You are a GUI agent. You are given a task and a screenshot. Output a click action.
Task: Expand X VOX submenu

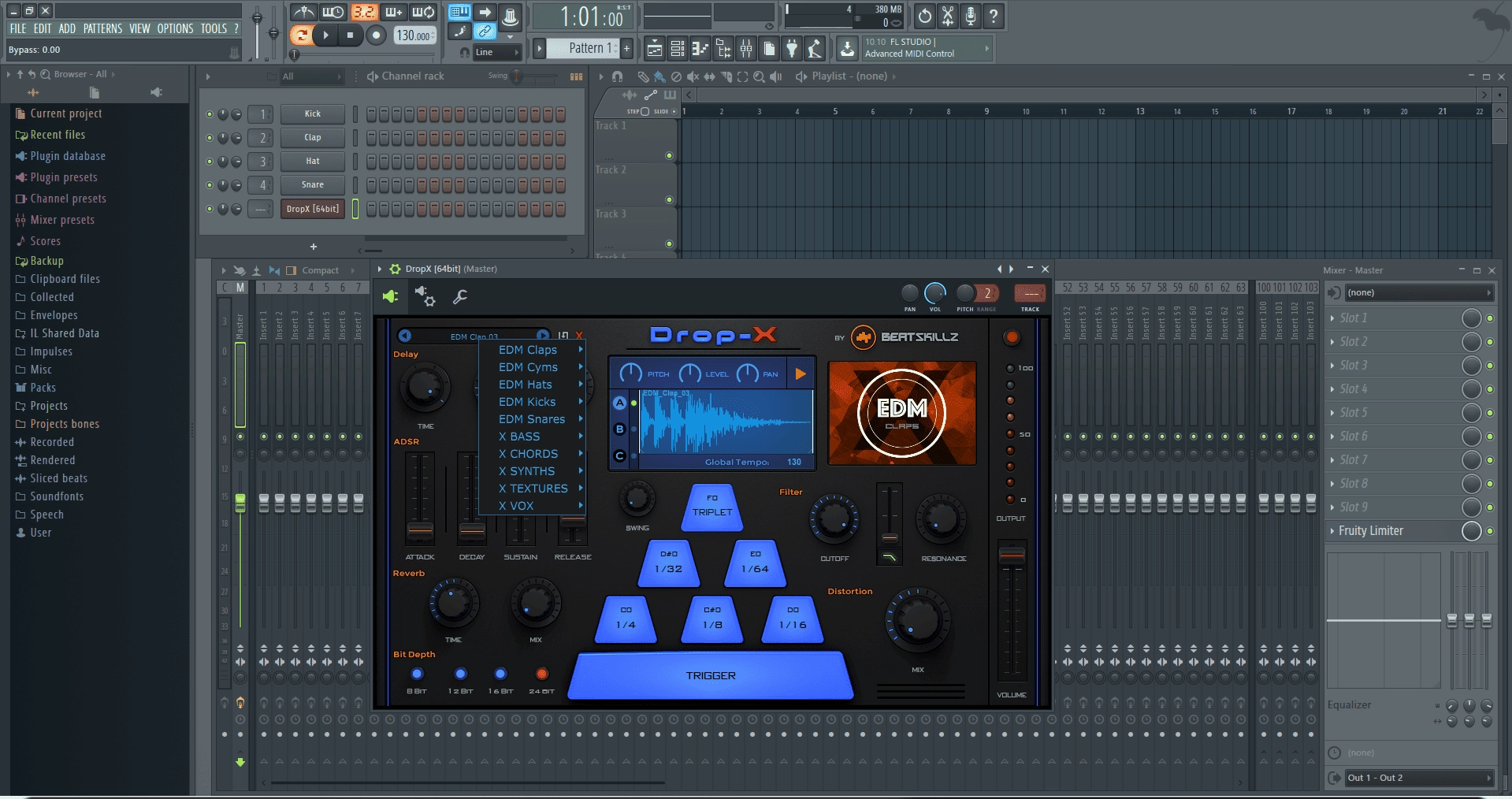click(x=533, y=506)
